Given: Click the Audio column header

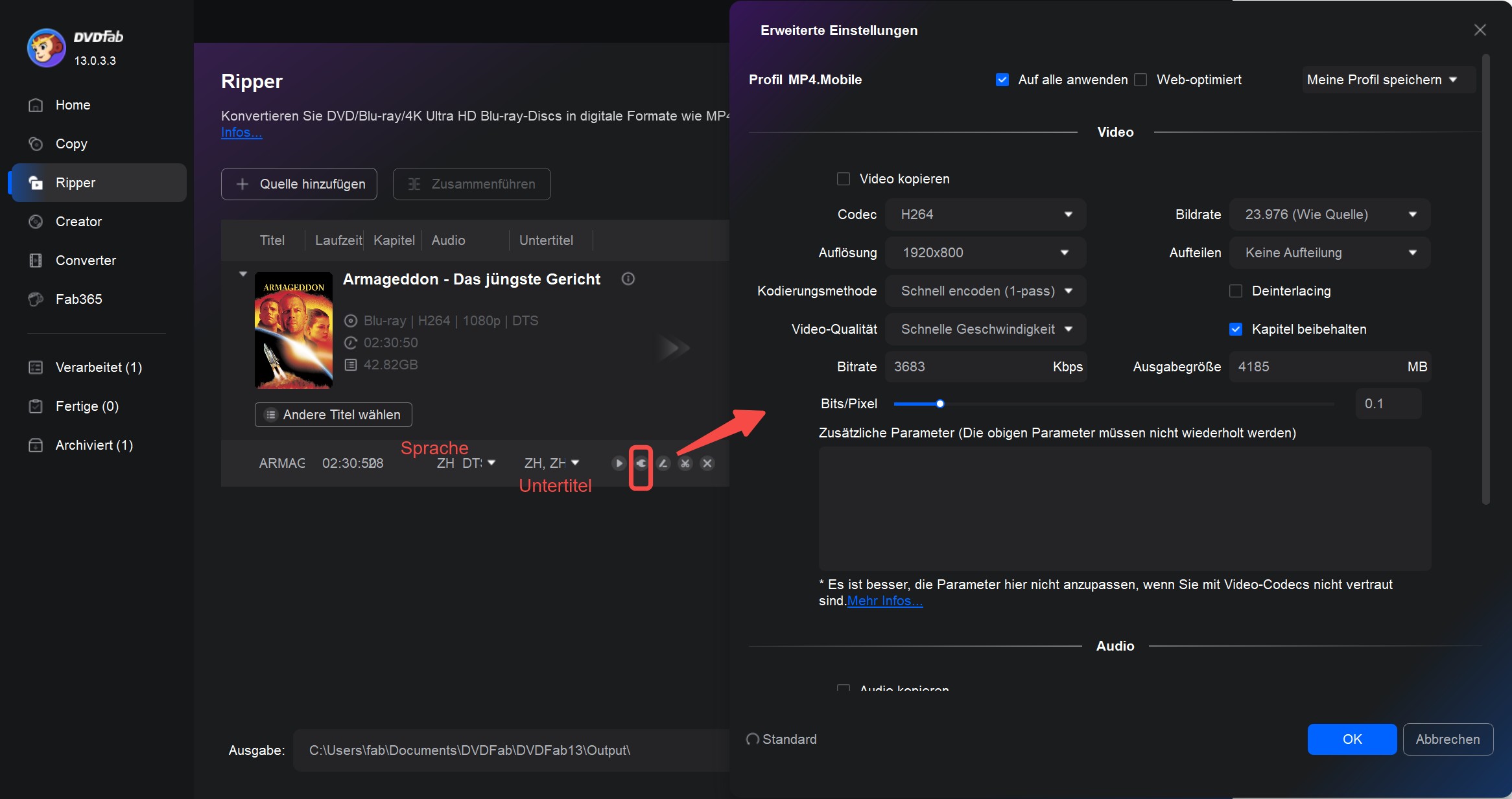Looking at the screenshot, I should click(449, 240).
